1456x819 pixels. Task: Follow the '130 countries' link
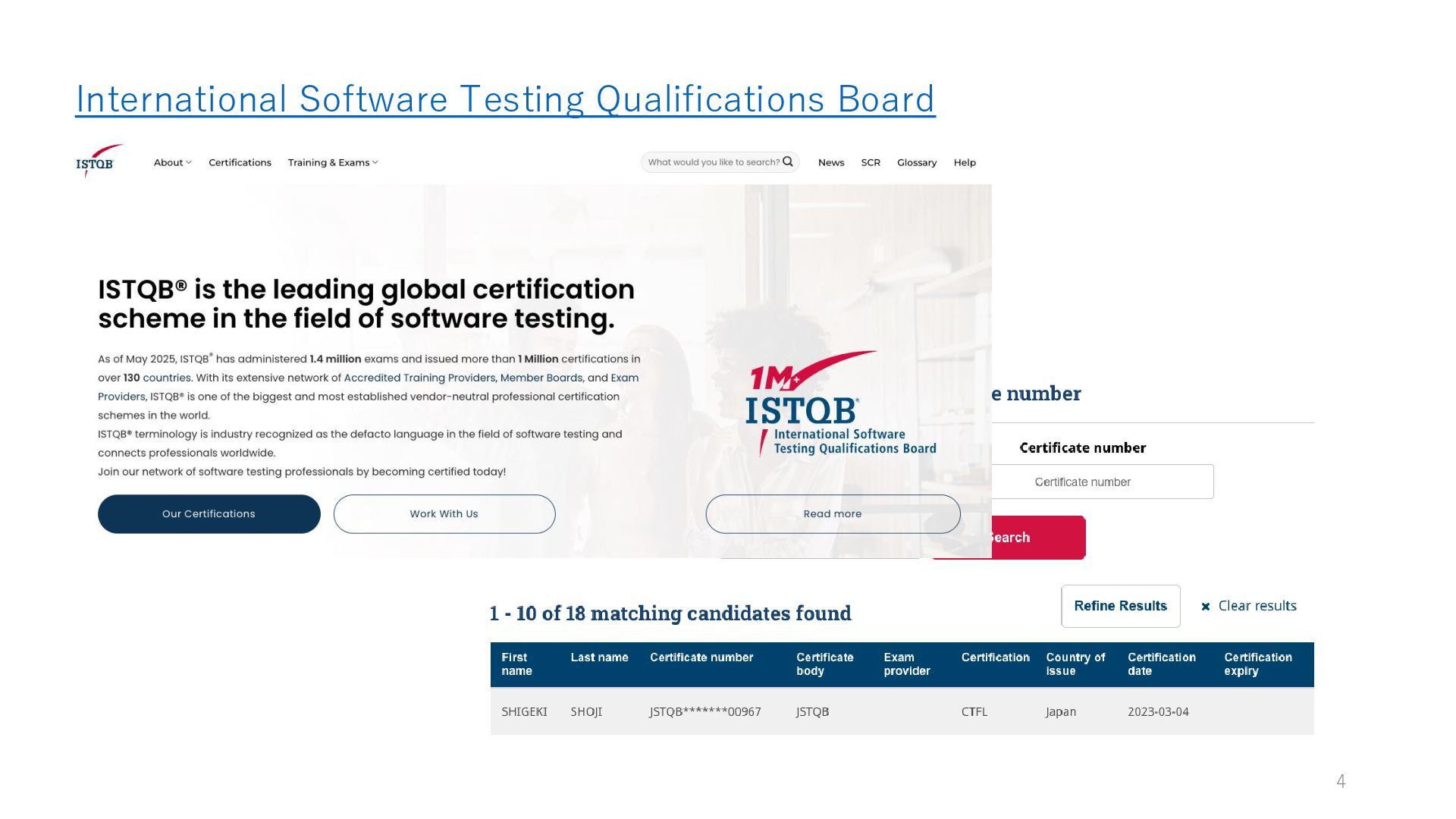pyautogui.click(x=157, y=378)
